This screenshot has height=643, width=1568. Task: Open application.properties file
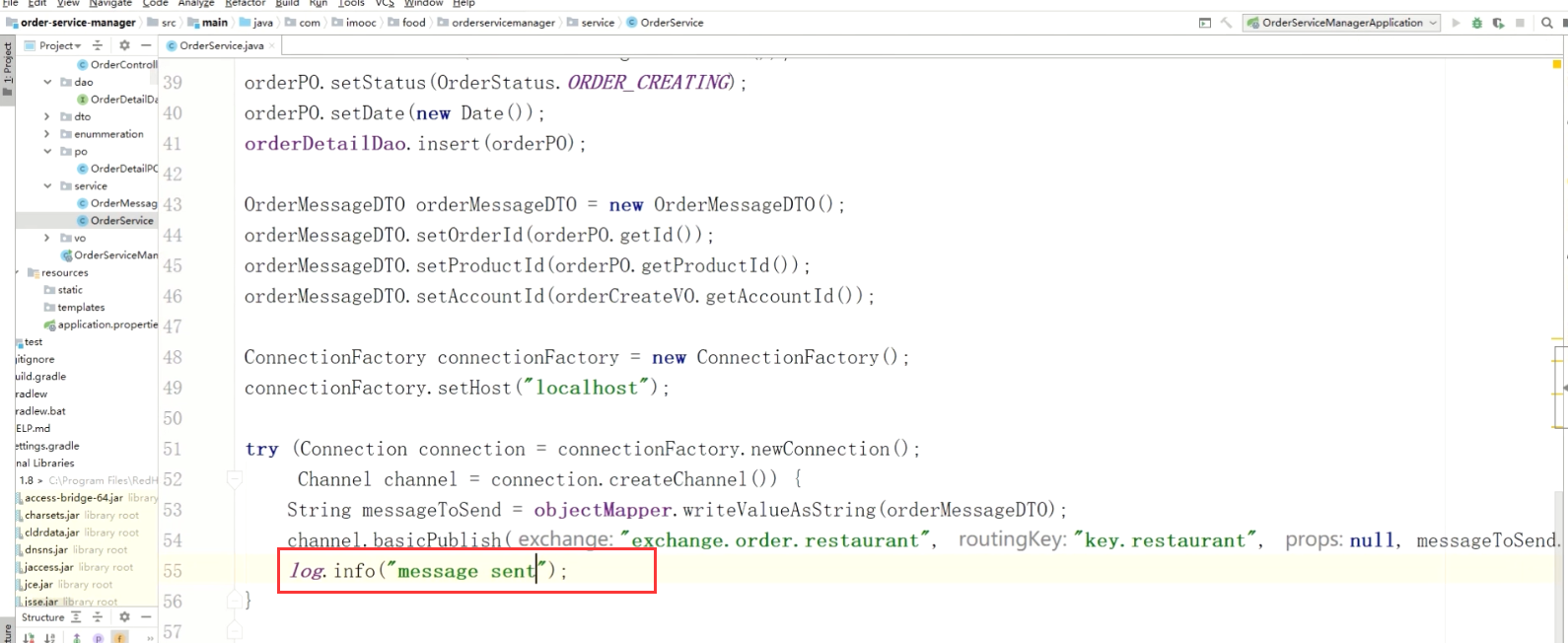click(x=101, y=324)
